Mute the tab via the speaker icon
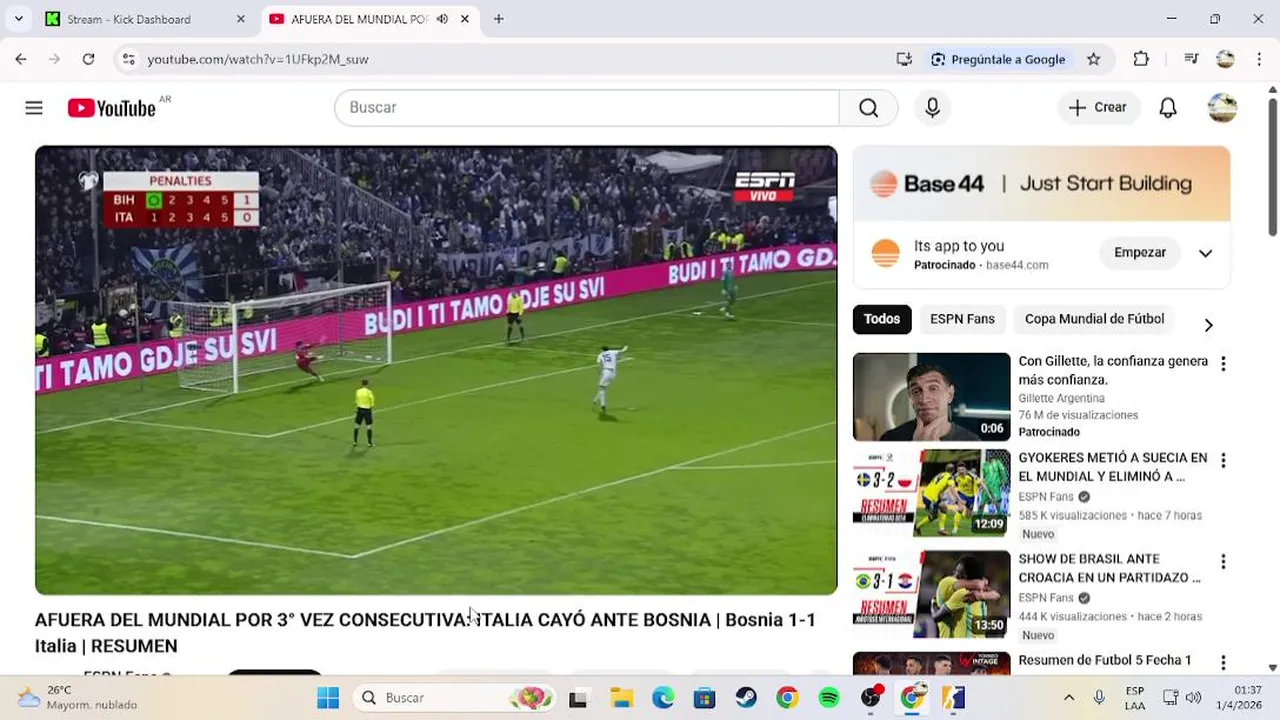This screenshot has width=1280, height=720. 442,19
